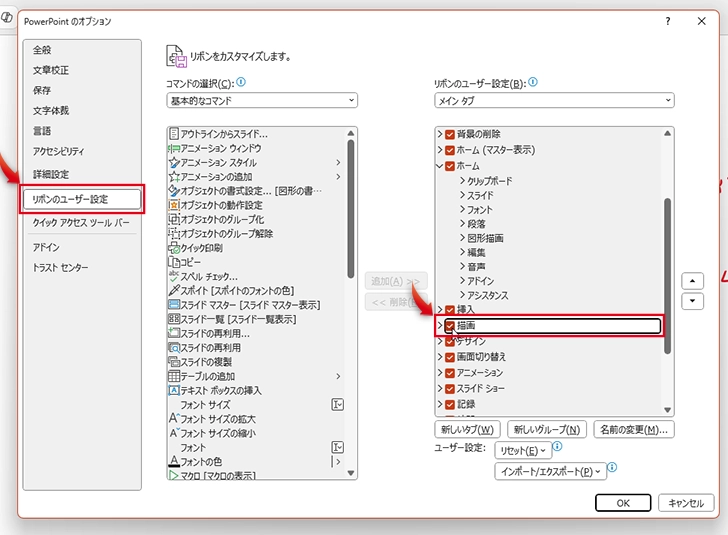This screenshot has width=728, height=535.
Task: Toggle the 記録 tab checkbox
Action: (449, 405)
